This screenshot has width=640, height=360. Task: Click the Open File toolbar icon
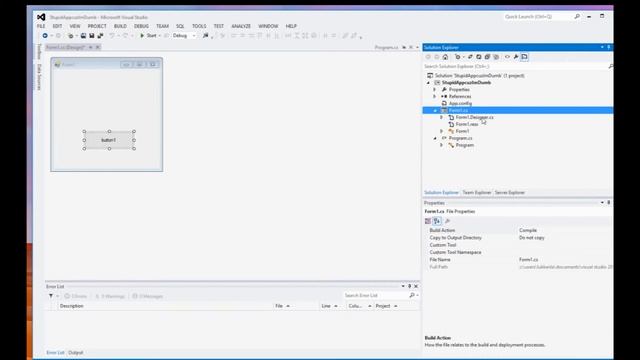(83, 36)
